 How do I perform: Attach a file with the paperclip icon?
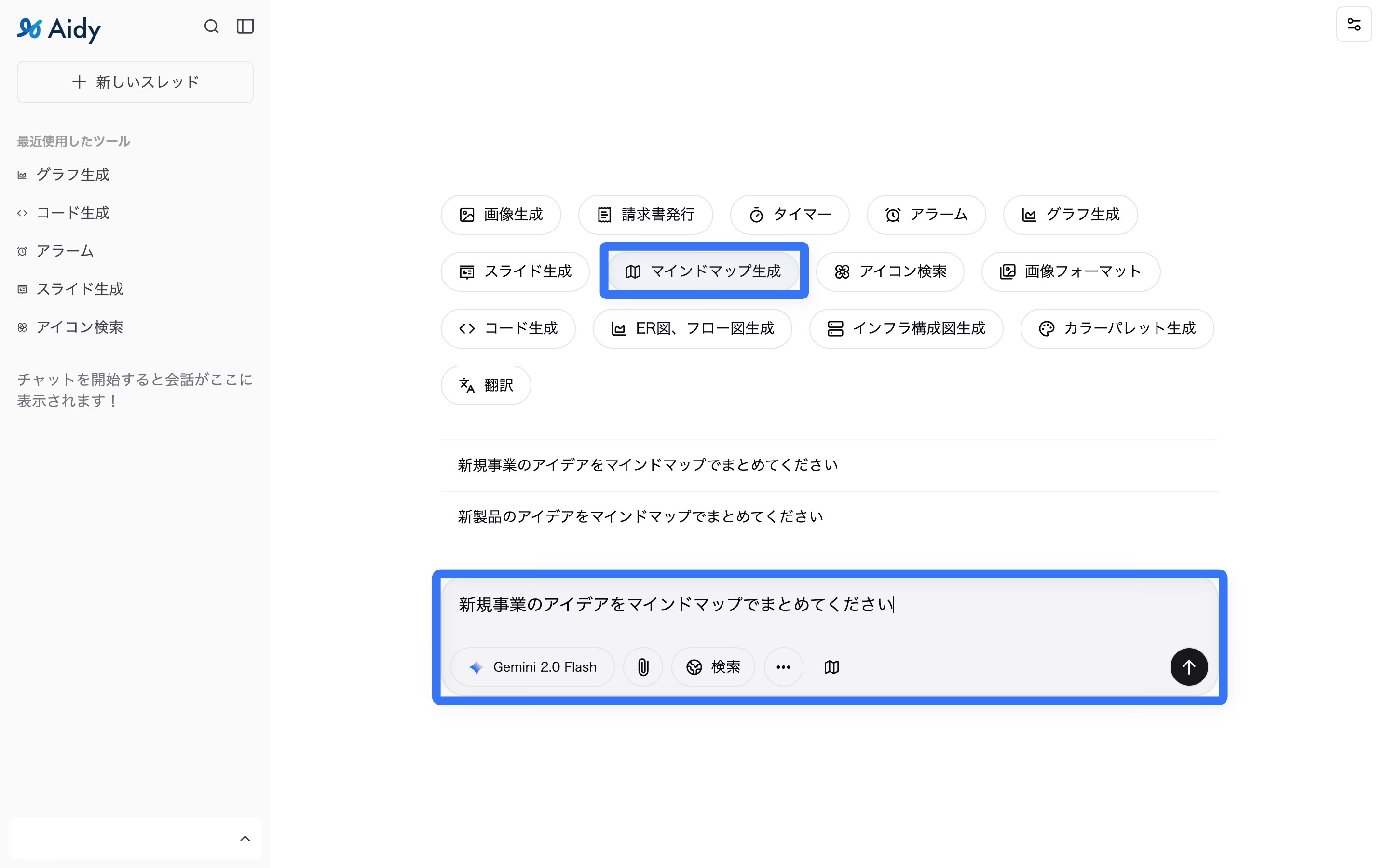(643, 667)
